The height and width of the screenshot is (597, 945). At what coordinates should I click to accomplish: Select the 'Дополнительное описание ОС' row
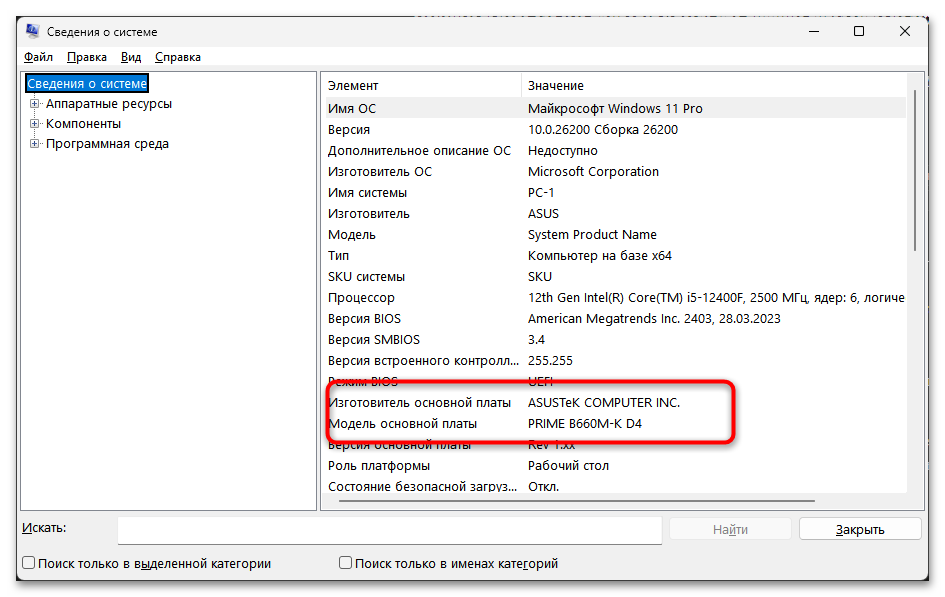(615, 151)
